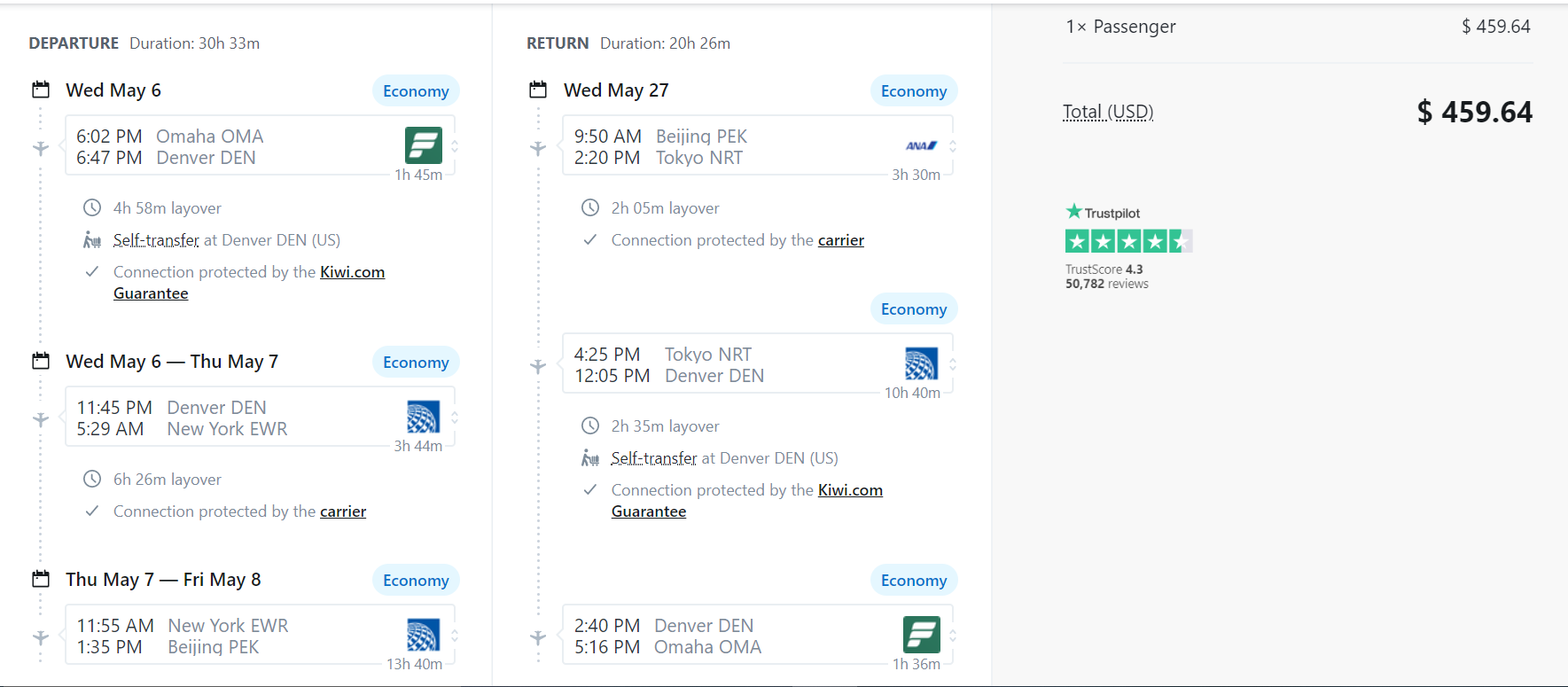Click United logo on Tokyo–Denver flight
1568x687 pixels.
pos(921,363)
